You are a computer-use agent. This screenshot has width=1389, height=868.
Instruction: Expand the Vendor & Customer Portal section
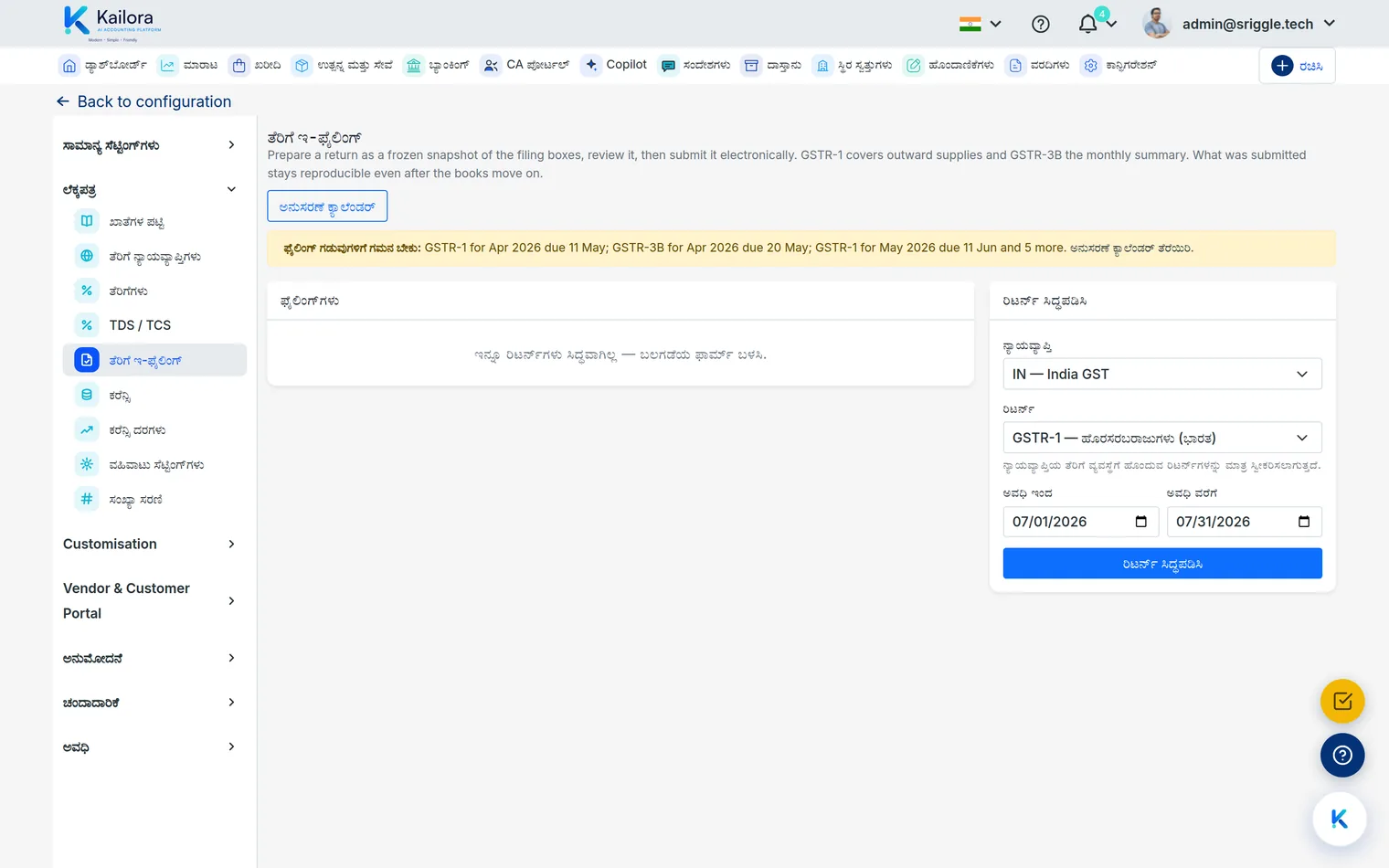point(150,600)
